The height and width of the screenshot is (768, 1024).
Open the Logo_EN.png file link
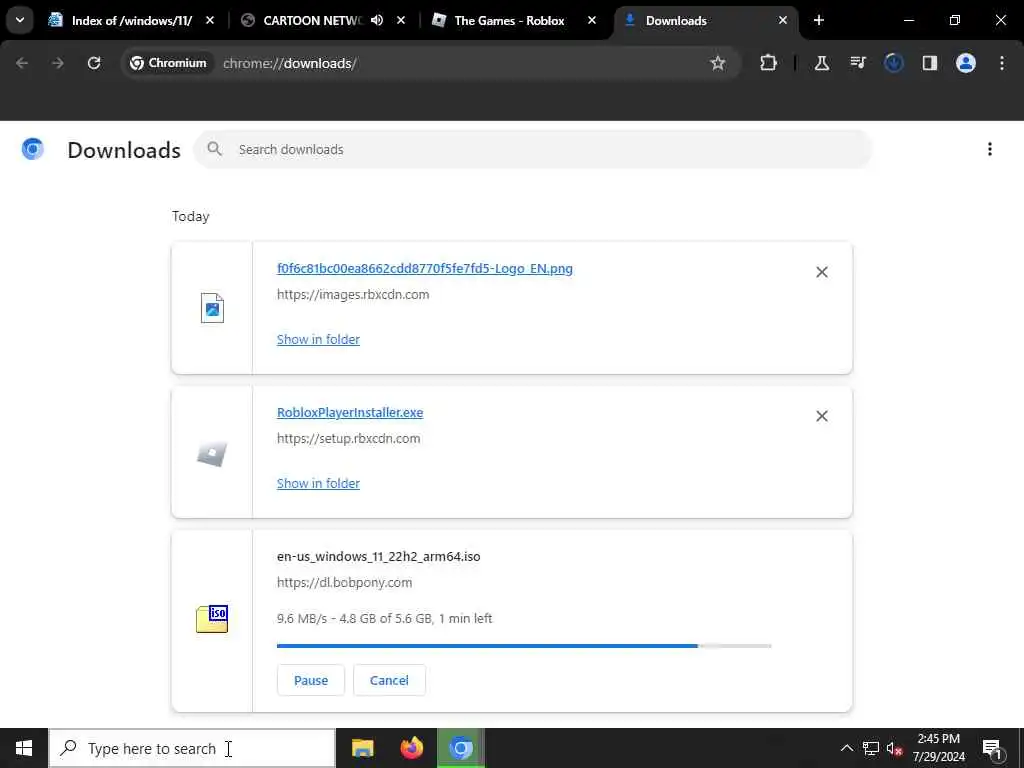pyautogui.click(x=424, y=268)
